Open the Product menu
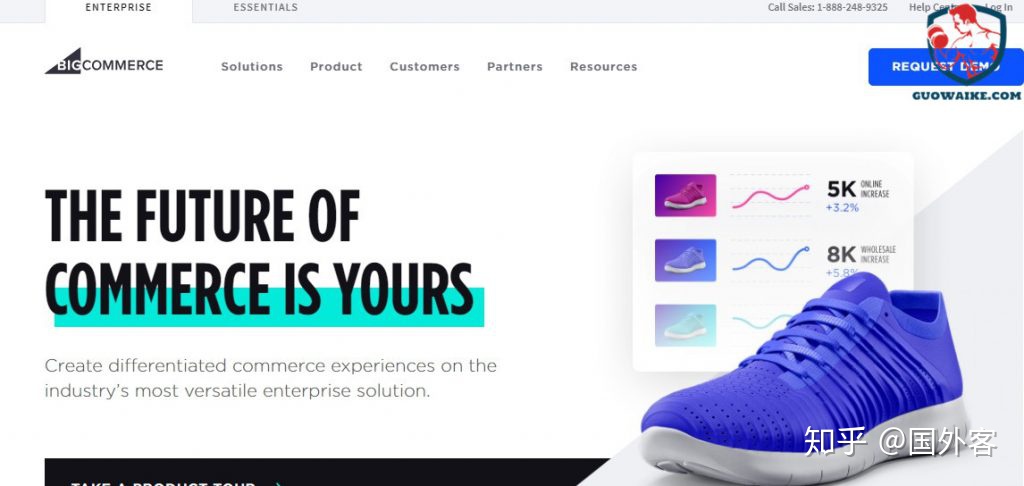 tap(336, 67)
